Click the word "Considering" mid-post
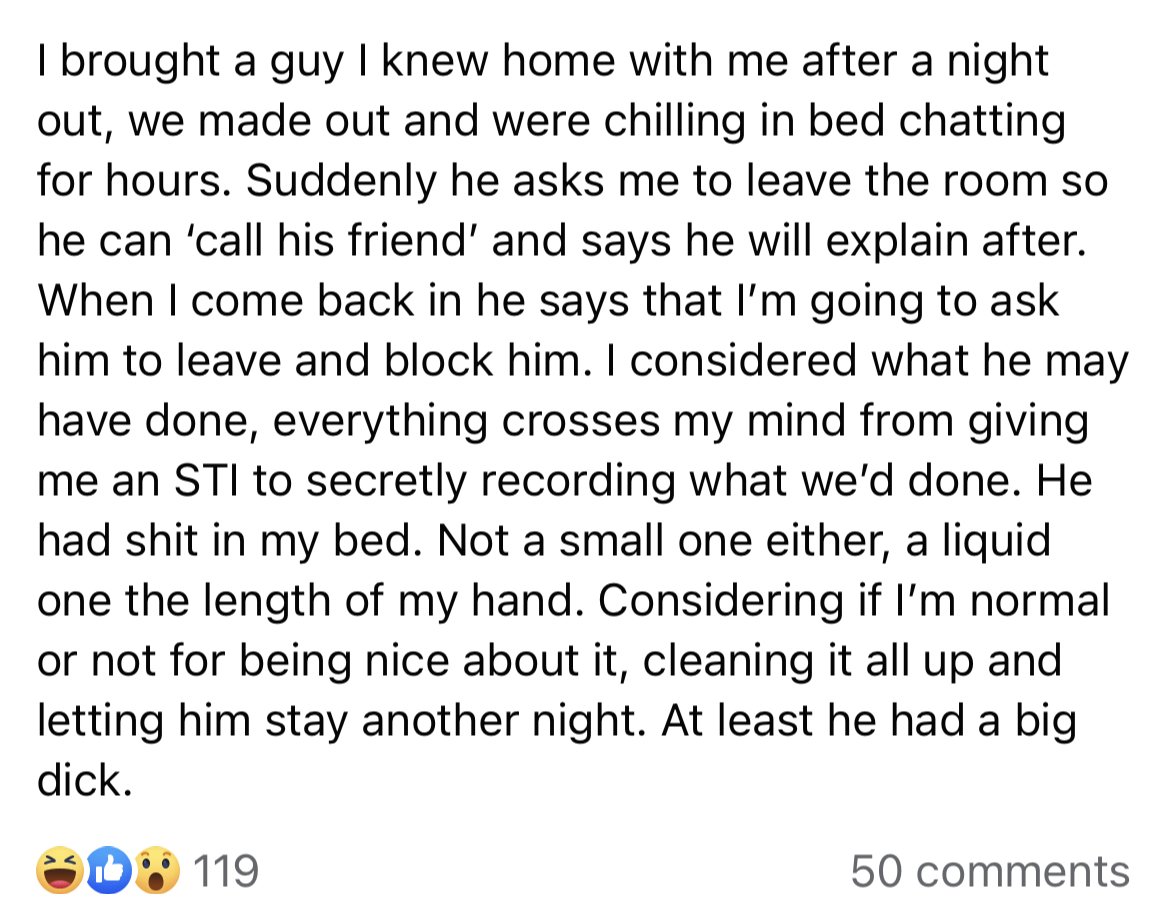This screenshot has height=906, width=1170. point(721,602)
